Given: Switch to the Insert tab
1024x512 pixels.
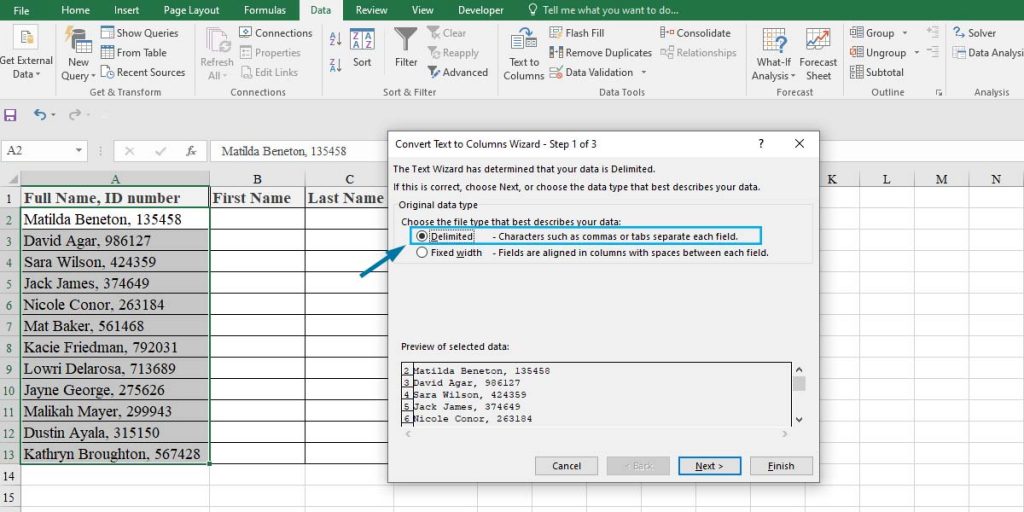Looking at the screenshot, I should pyautogui.click(x=126, y=10).
